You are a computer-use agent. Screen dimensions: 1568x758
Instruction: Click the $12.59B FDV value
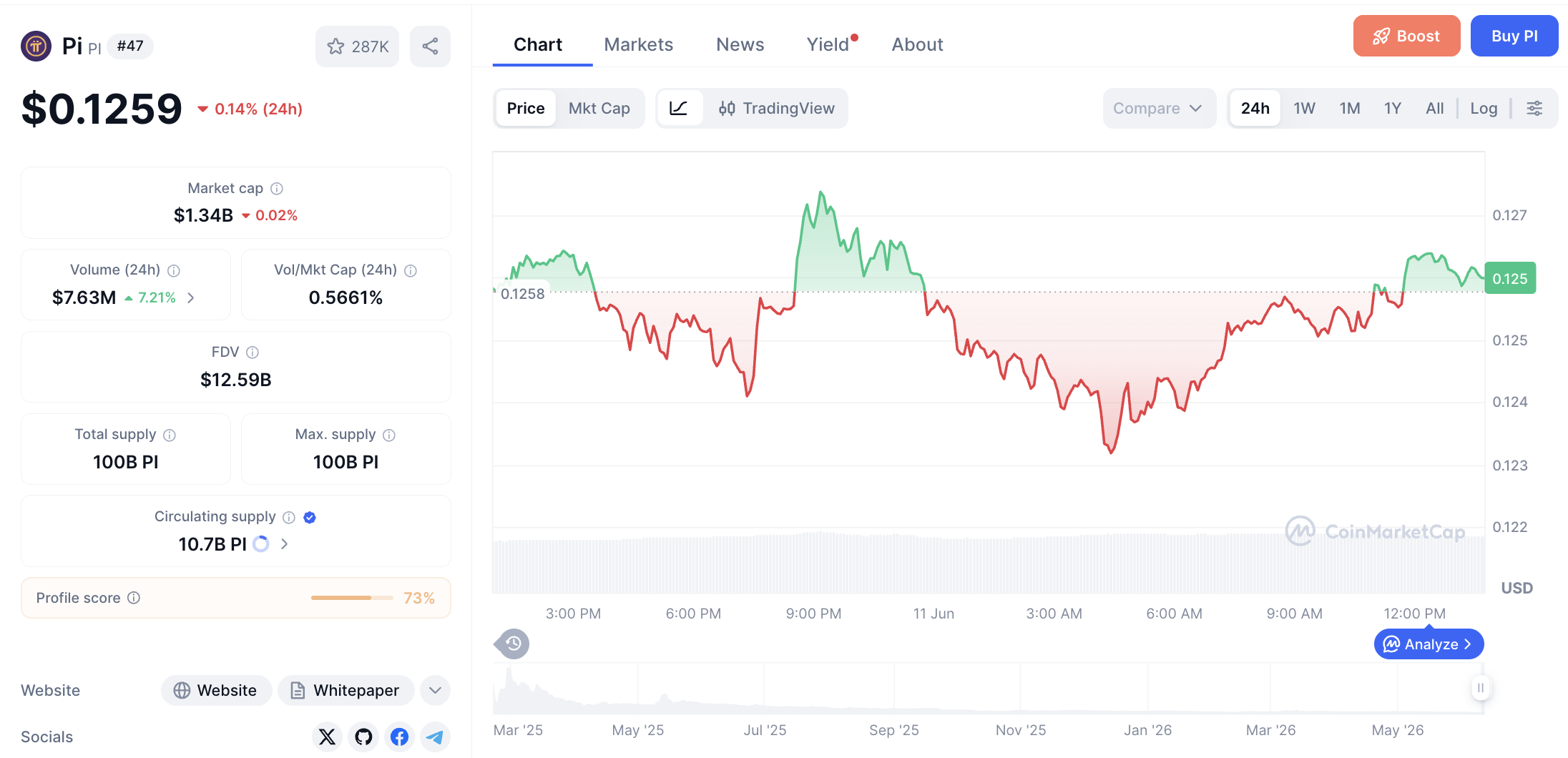[x=235, y=380]
